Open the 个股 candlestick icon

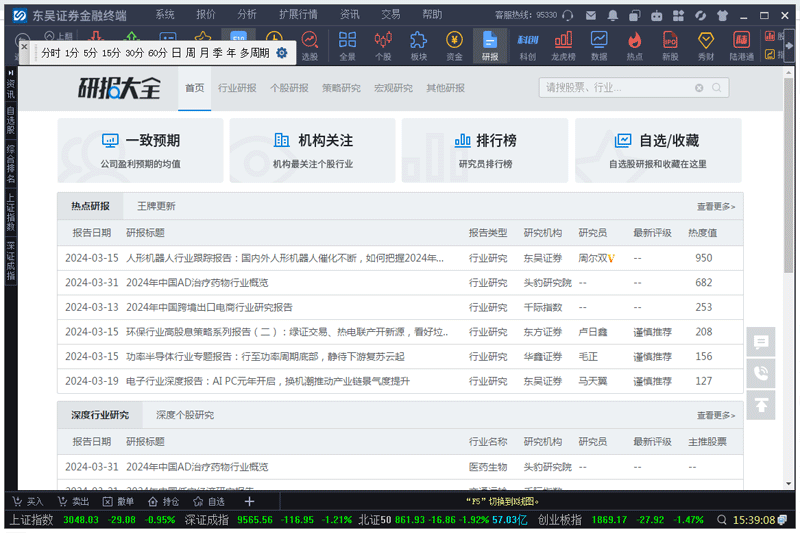pos(382,45)
